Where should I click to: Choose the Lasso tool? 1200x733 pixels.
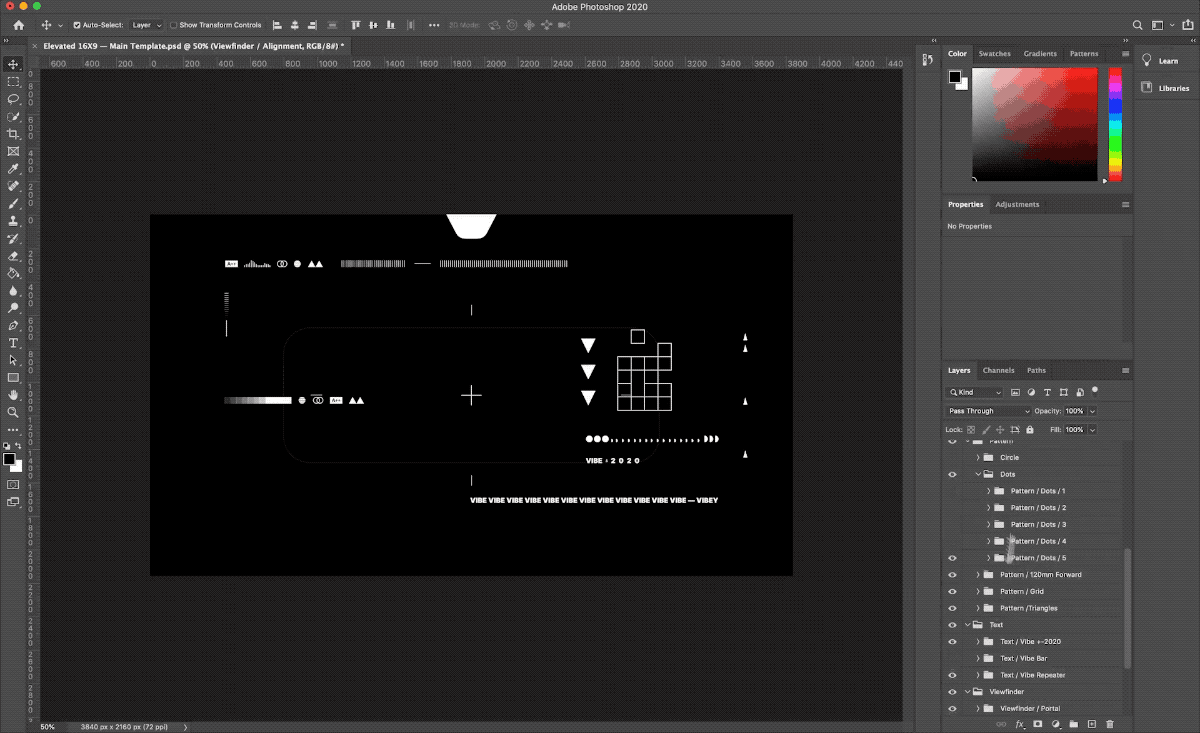point(14,99)
